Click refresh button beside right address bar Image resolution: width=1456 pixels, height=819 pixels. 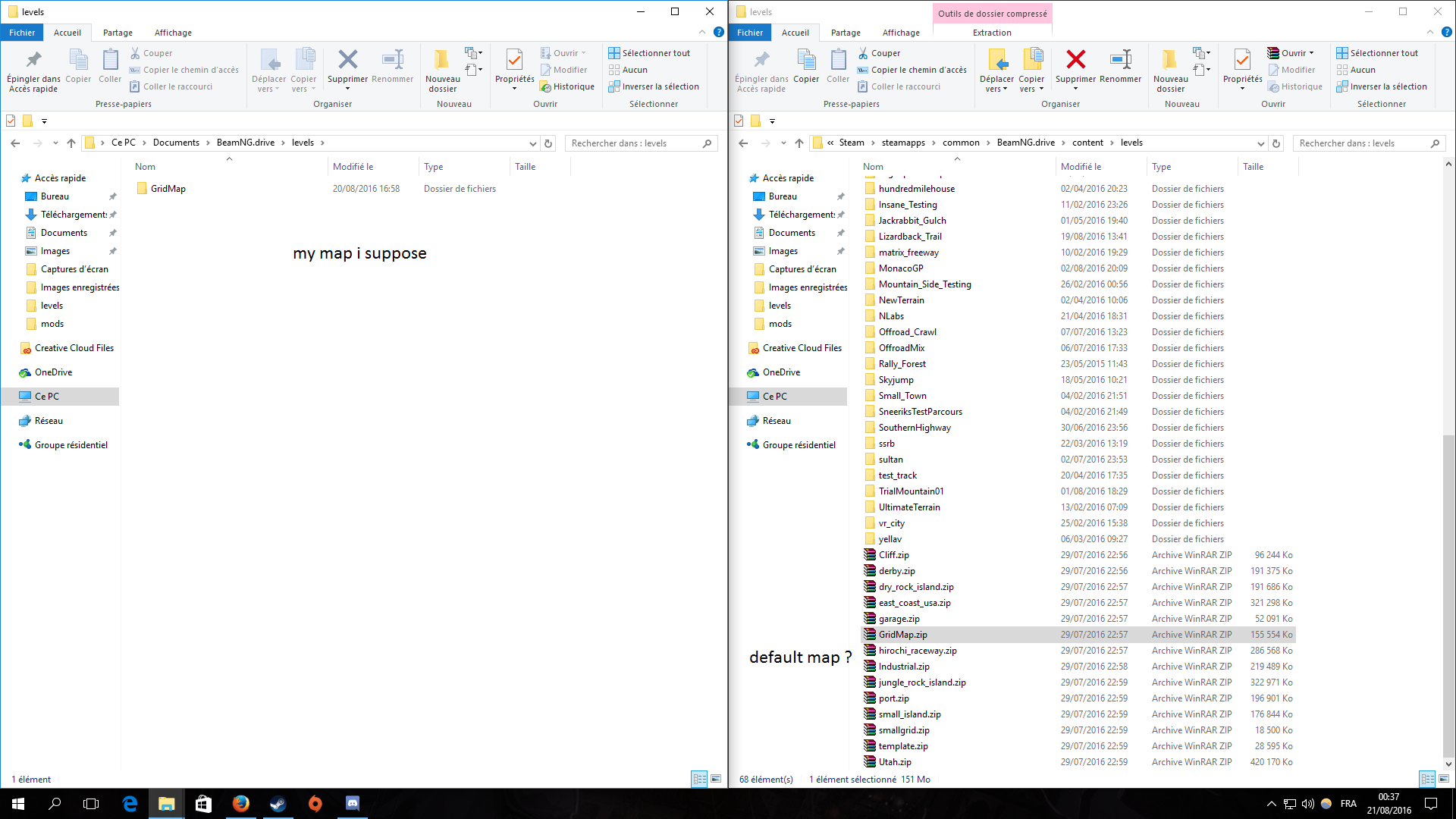[1276, 143]
